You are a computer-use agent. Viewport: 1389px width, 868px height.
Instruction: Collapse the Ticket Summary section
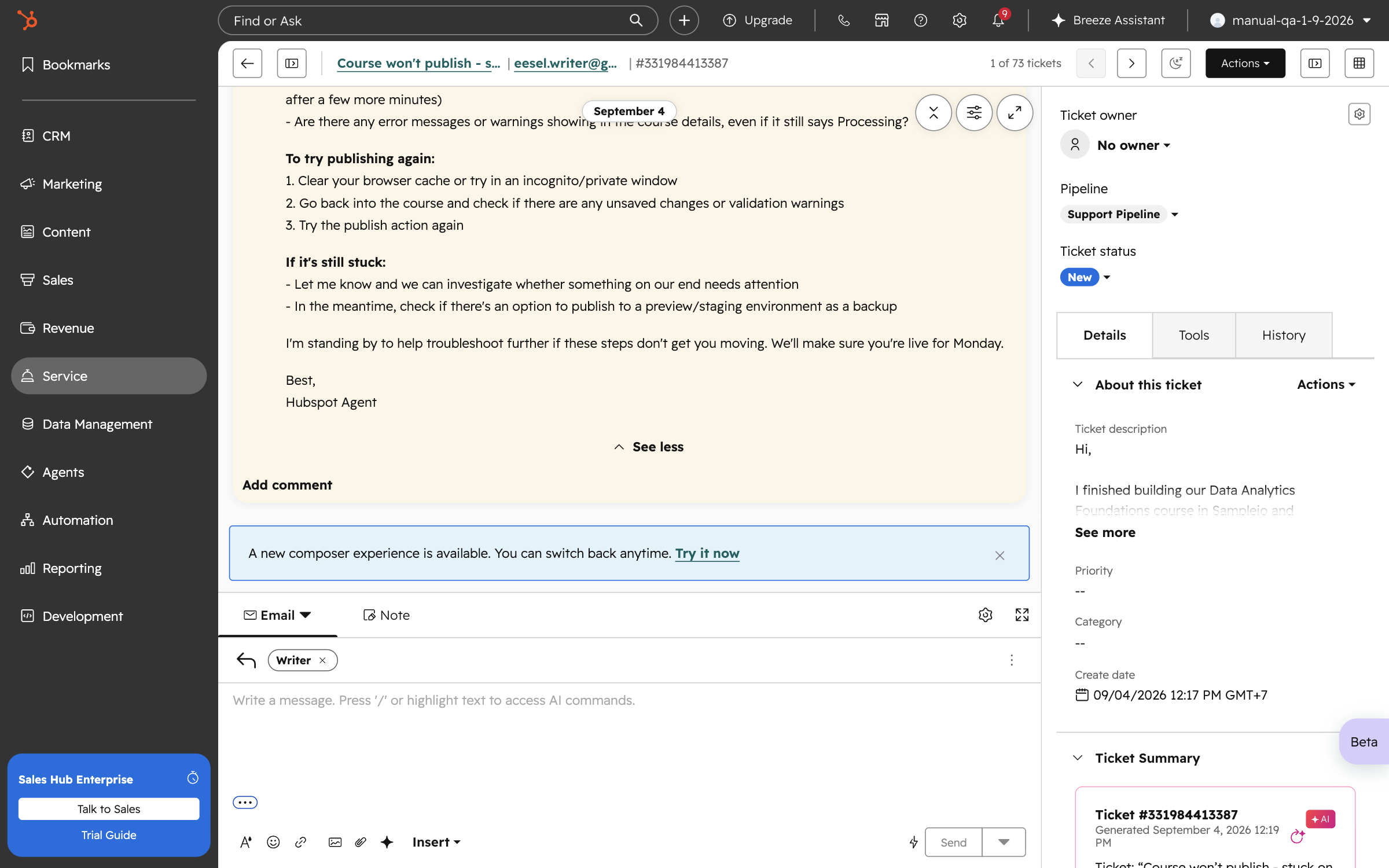pyautogui.click(x=1078, y=757)
